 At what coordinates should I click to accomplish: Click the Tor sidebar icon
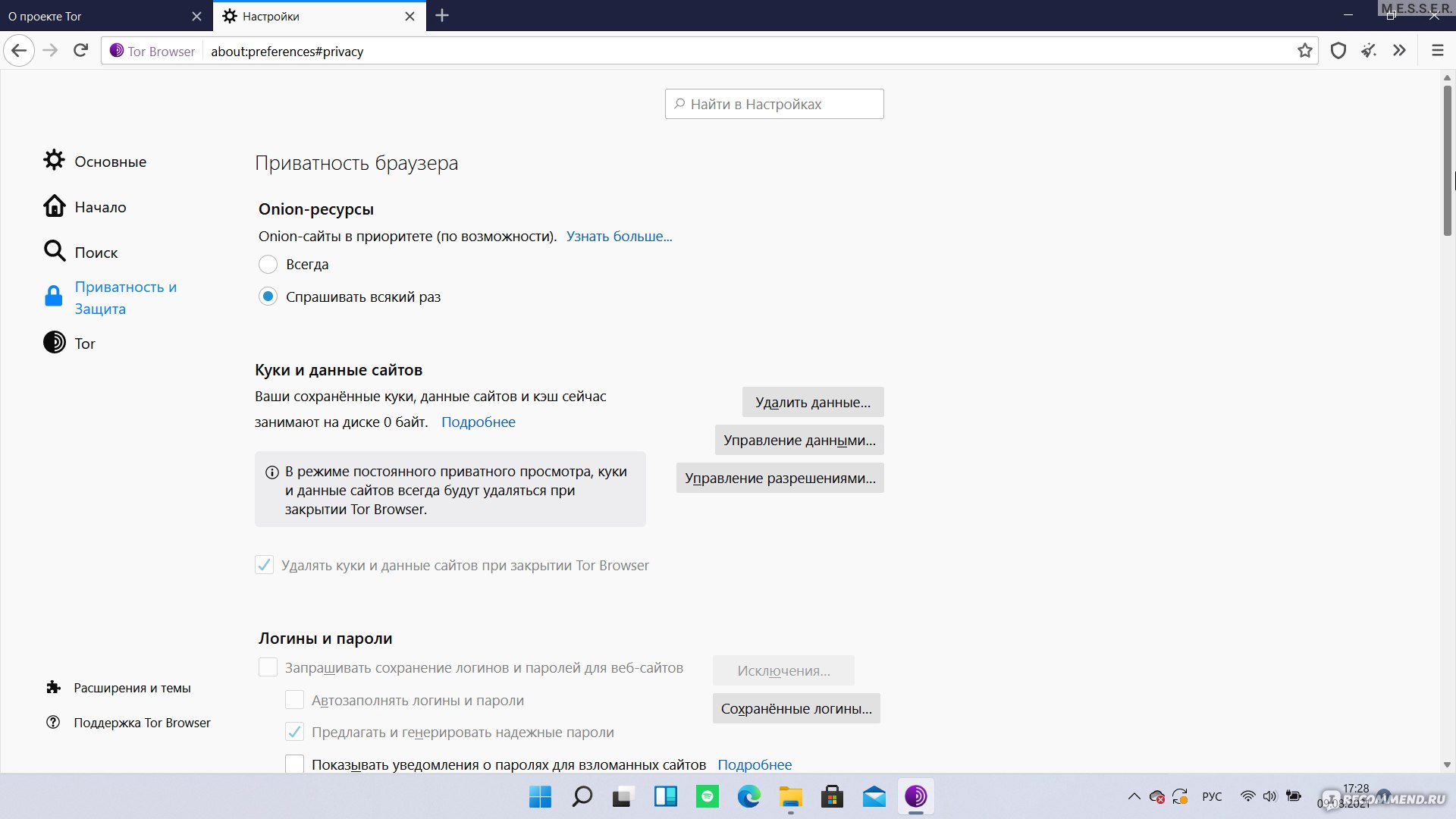pos(53,343)
